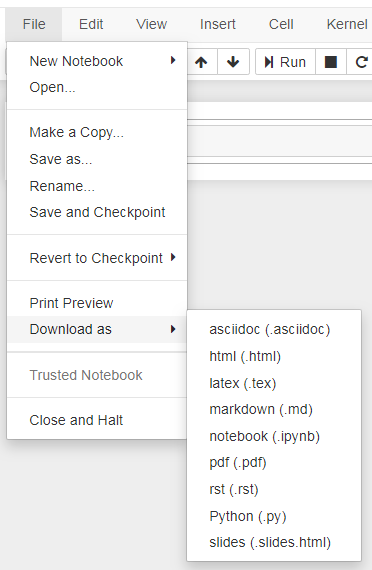The image size is (372, 570).
Task: Click the move cell down arrow icon
Action: tap(233, 62)
